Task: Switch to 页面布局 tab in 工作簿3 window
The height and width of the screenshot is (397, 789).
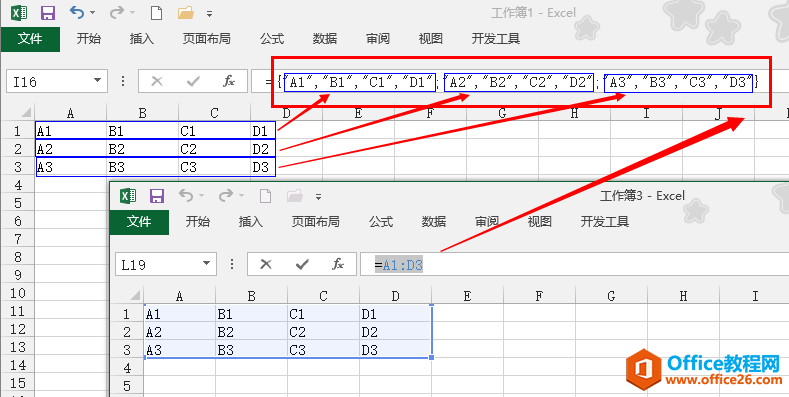Action: coord(315,221)
